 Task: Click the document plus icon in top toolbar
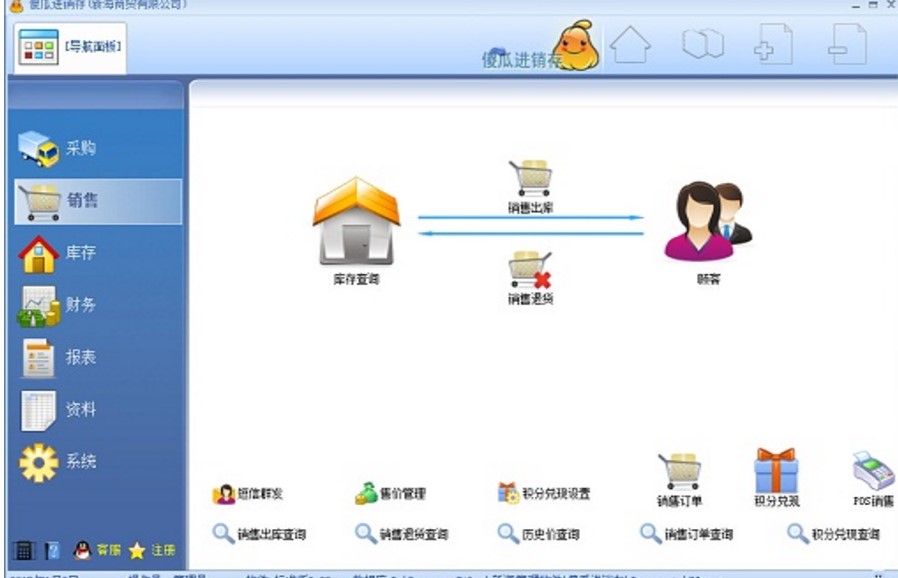coord(773,44)
